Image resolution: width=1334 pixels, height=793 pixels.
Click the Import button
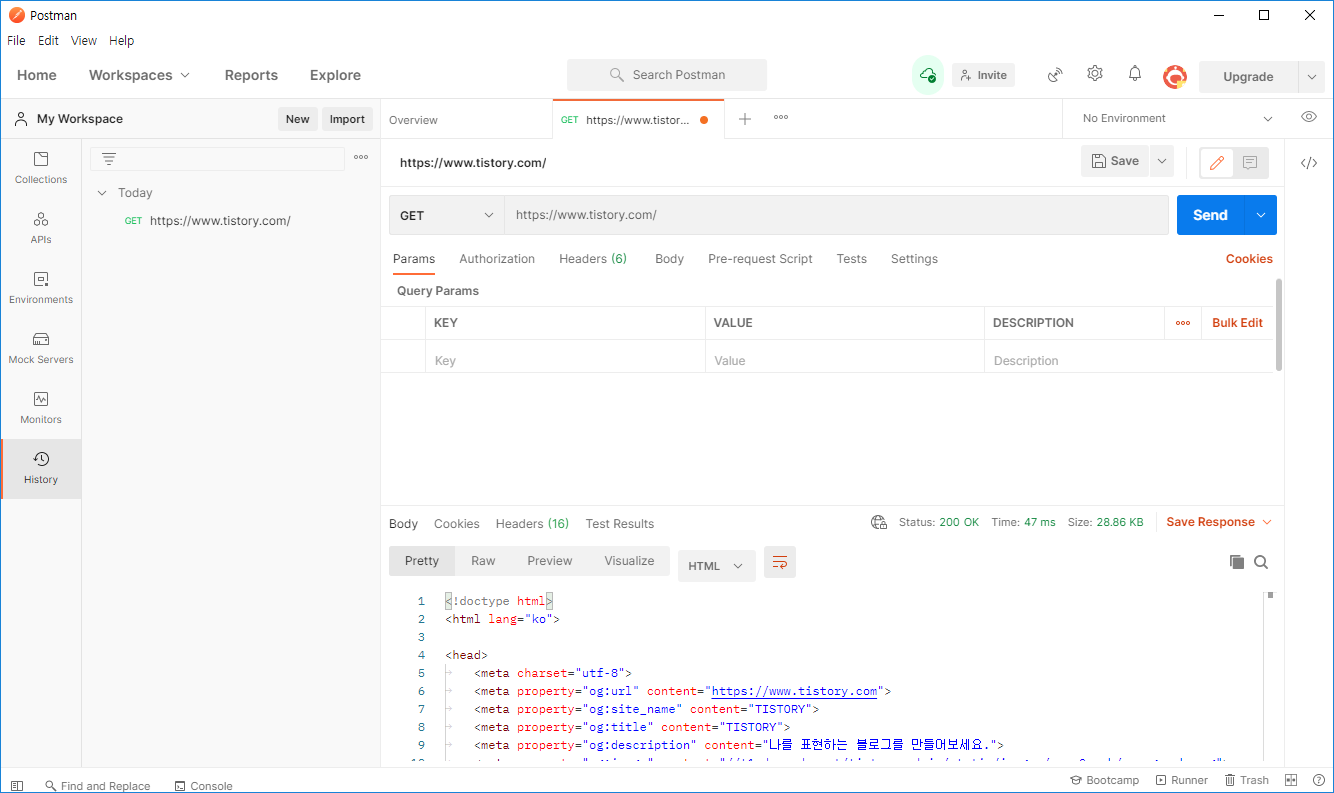[347, 119]
